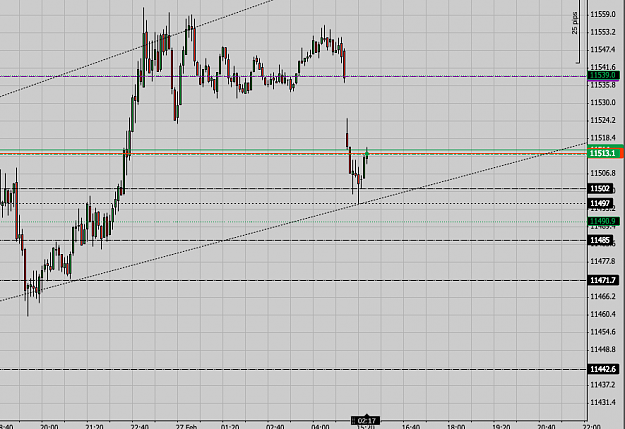Image resolution: width=625 pixels, height=429 pixels.
Task: Click the green 11490.9 level label
Action: [x=603, y=221]
